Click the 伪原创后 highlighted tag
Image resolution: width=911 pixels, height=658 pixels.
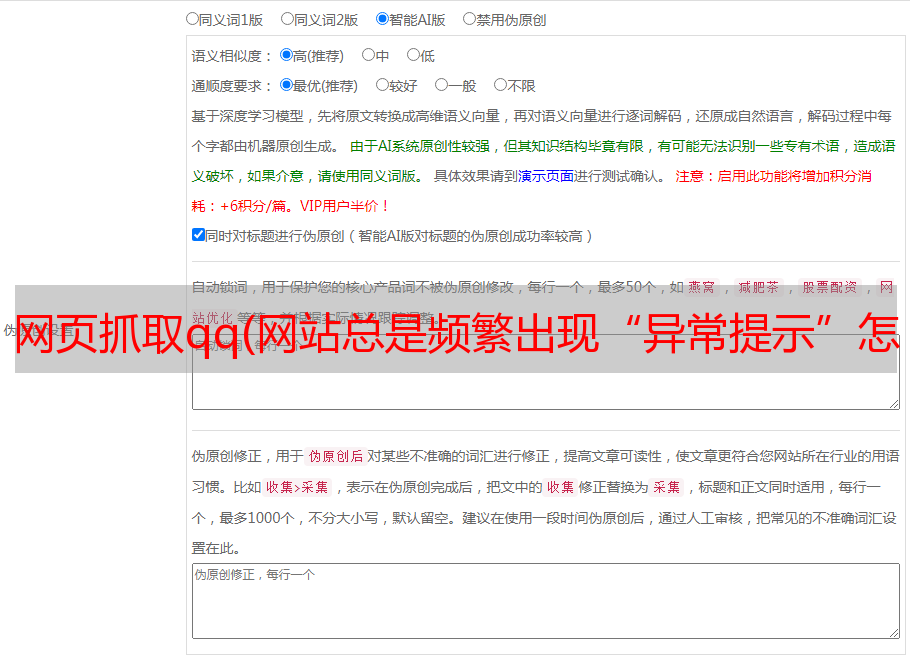click(336, 456)
